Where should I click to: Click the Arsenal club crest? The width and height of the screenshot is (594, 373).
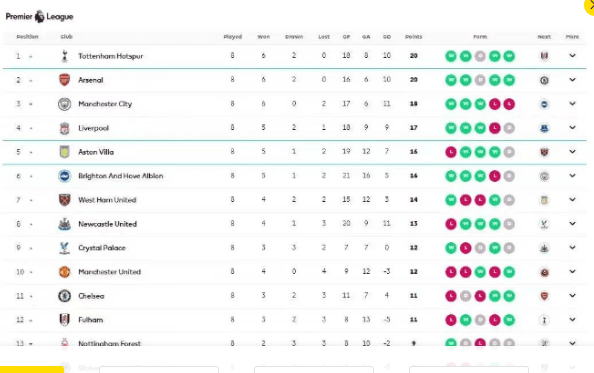64,80
